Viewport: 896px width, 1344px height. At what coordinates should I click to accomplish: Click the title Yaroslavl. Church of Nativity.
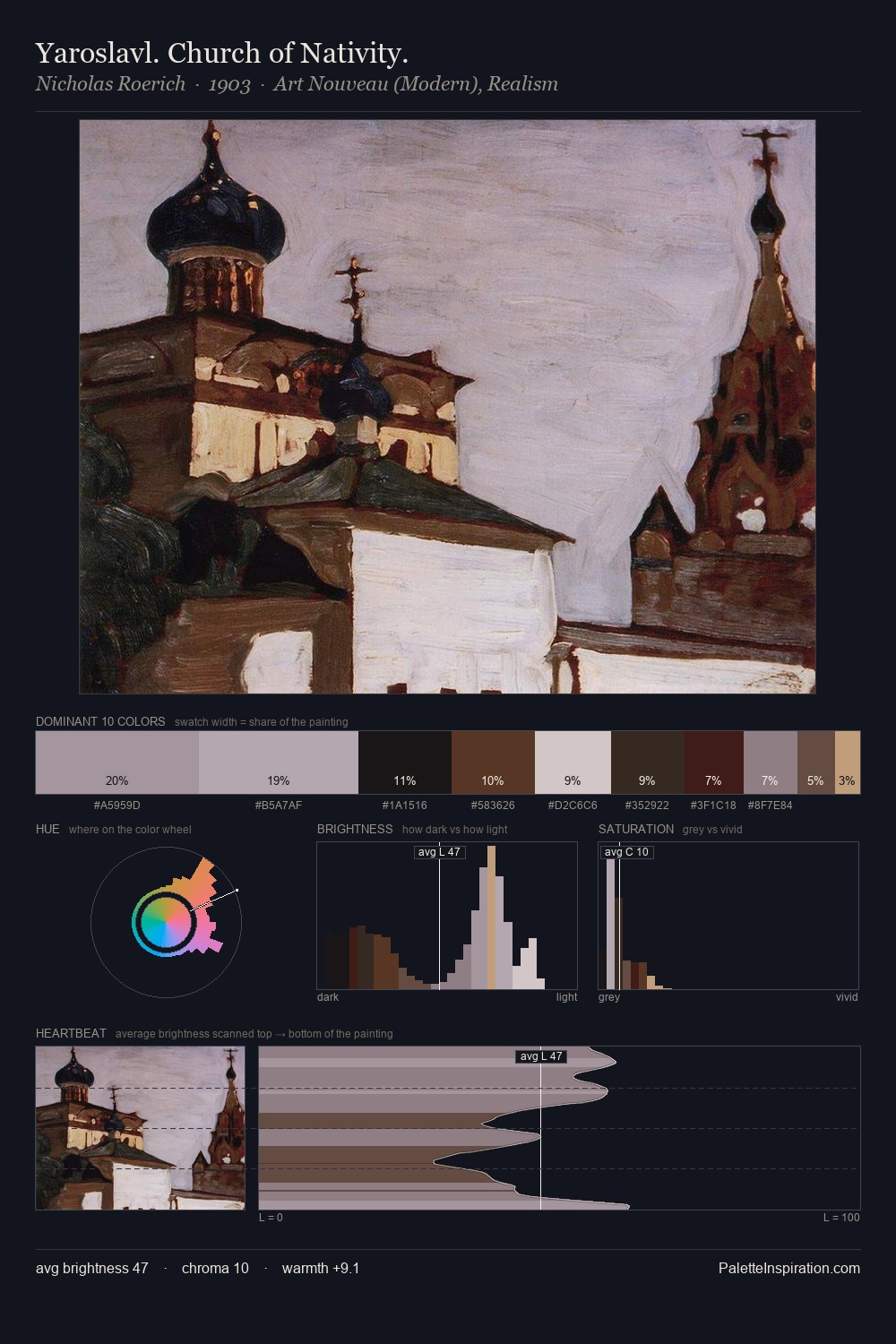(x=222, y=53)
